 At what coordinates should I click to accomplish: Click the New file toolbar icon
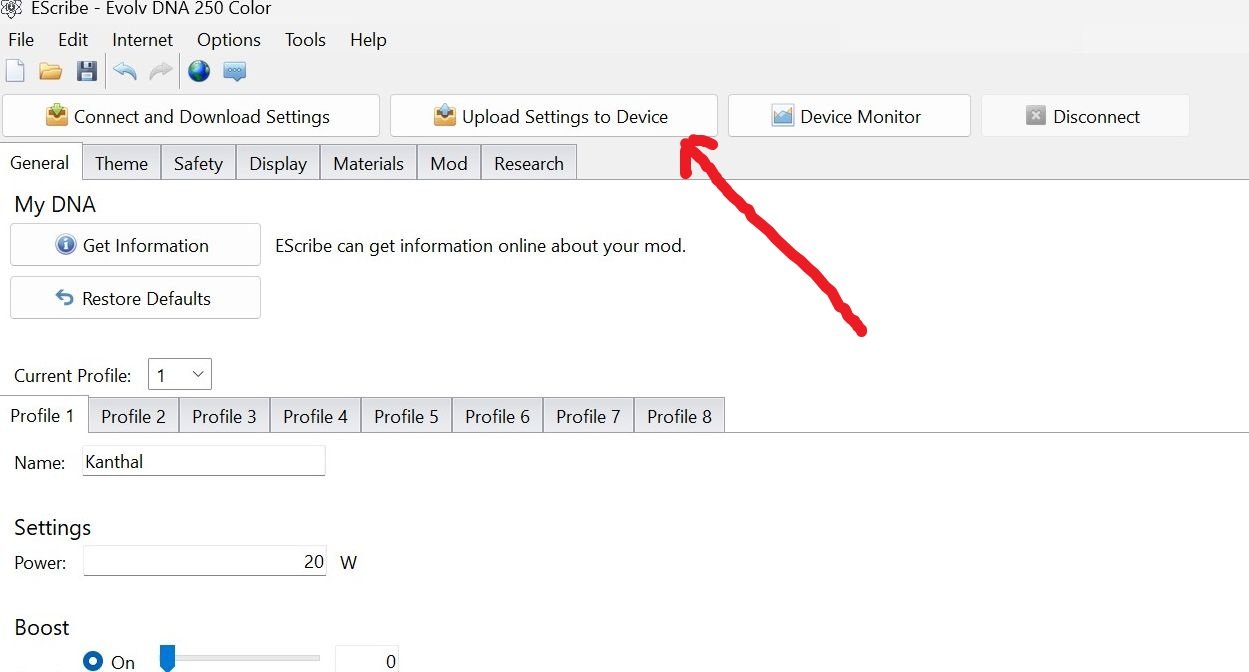[x=15, y=71]
